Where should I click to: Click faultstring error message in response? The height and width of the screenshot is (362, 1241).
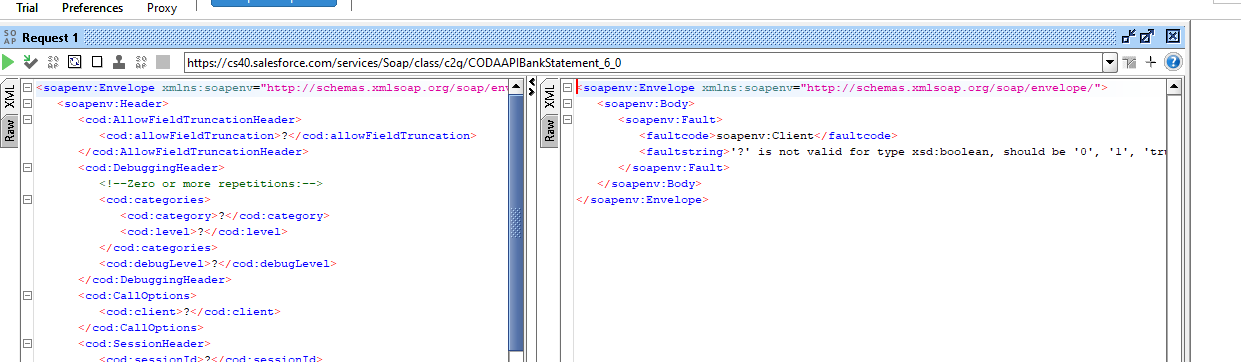point(903,152)
